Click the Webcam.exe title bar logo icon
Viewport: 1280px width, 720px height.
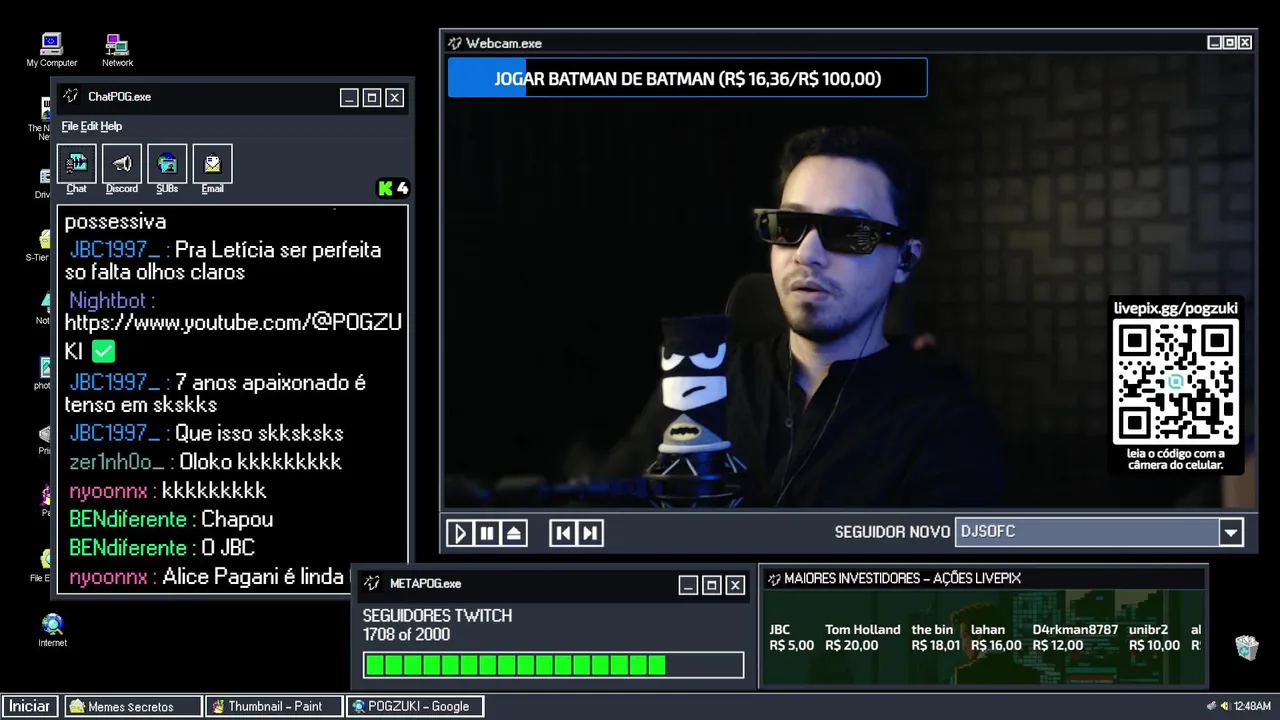point(455,43)
